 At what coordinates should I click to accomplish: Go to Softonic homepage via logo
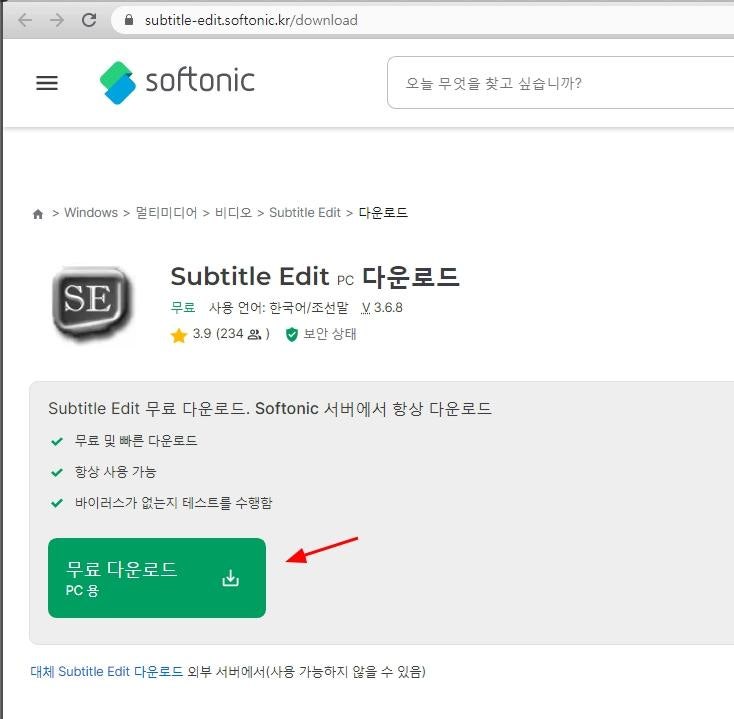(x=177, y=82)
